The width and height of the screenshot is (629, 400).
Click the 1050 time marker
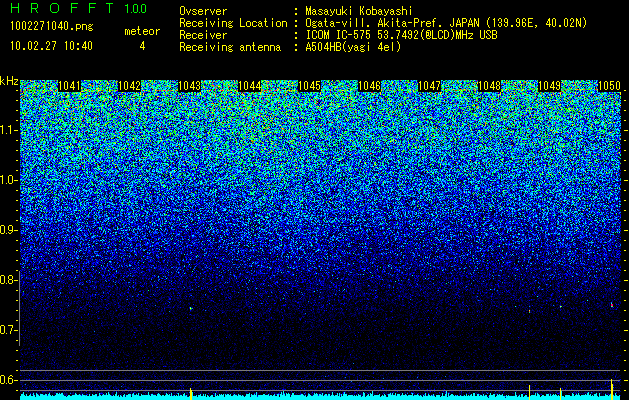tap(609, 86)
